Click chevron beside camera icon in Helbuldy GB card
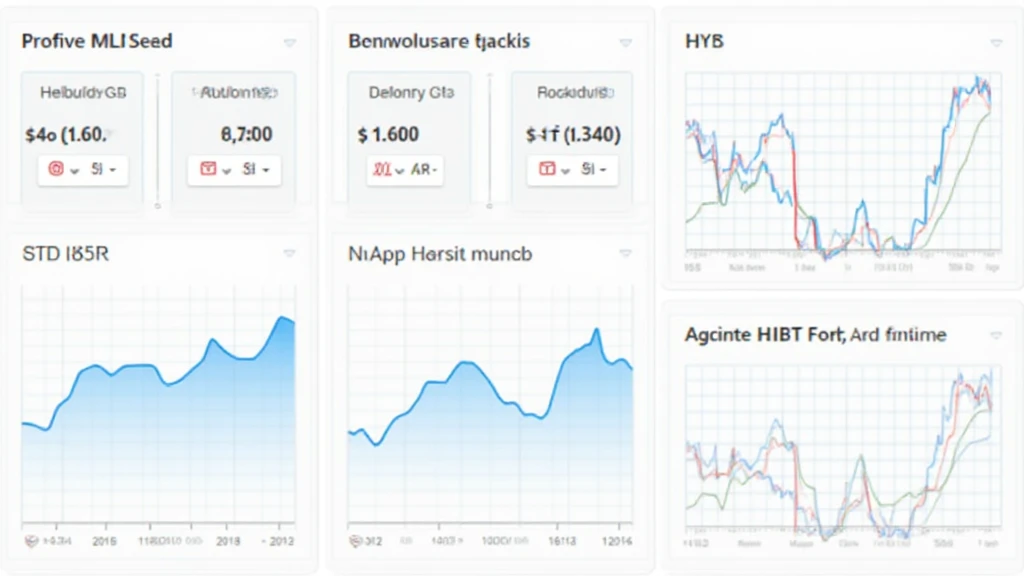The image size is (1024, 576). 74,171
